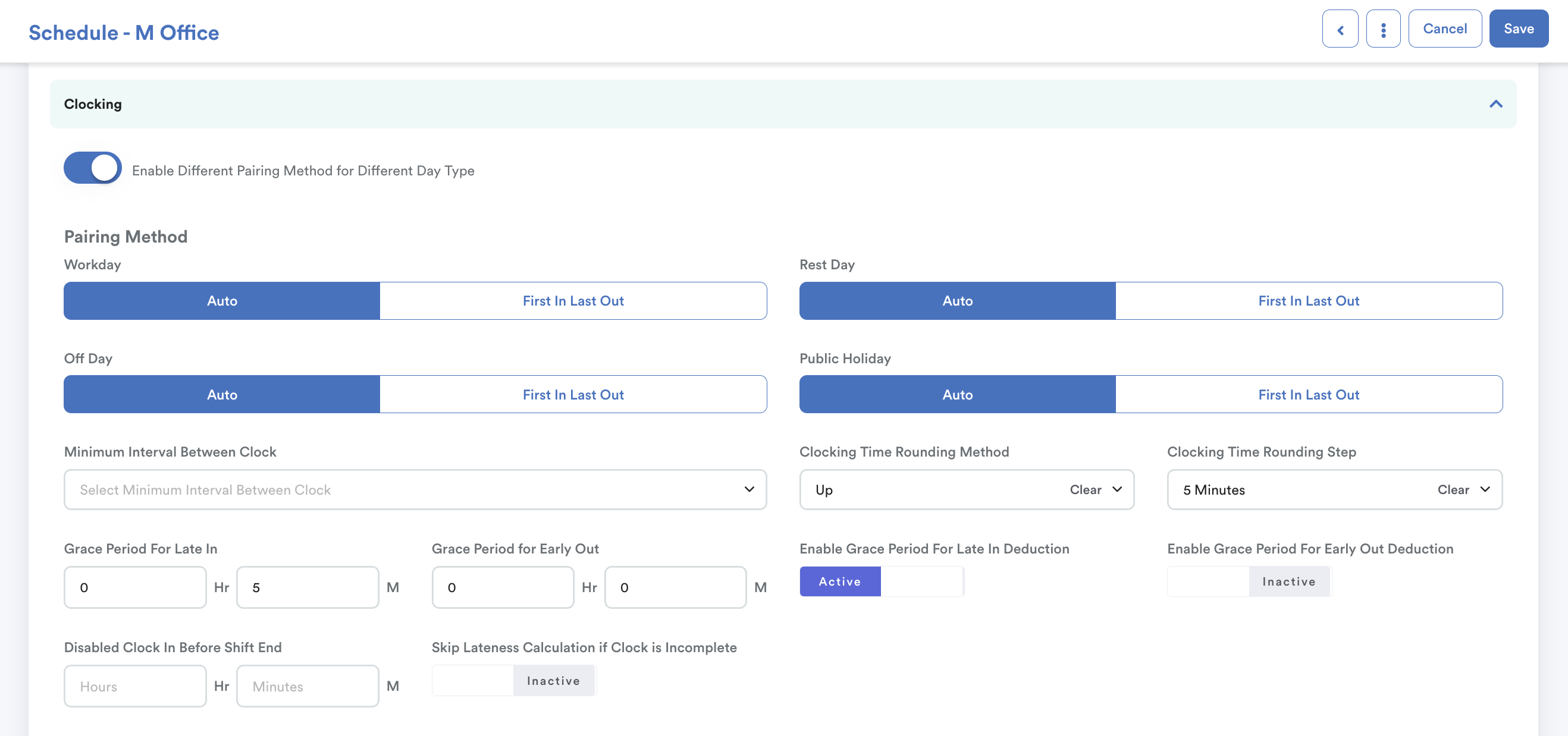This screenshot has width=1568, height=736.
Task: Select First In Last Out for Public Holiday
Action: [x=1308, y=395]
